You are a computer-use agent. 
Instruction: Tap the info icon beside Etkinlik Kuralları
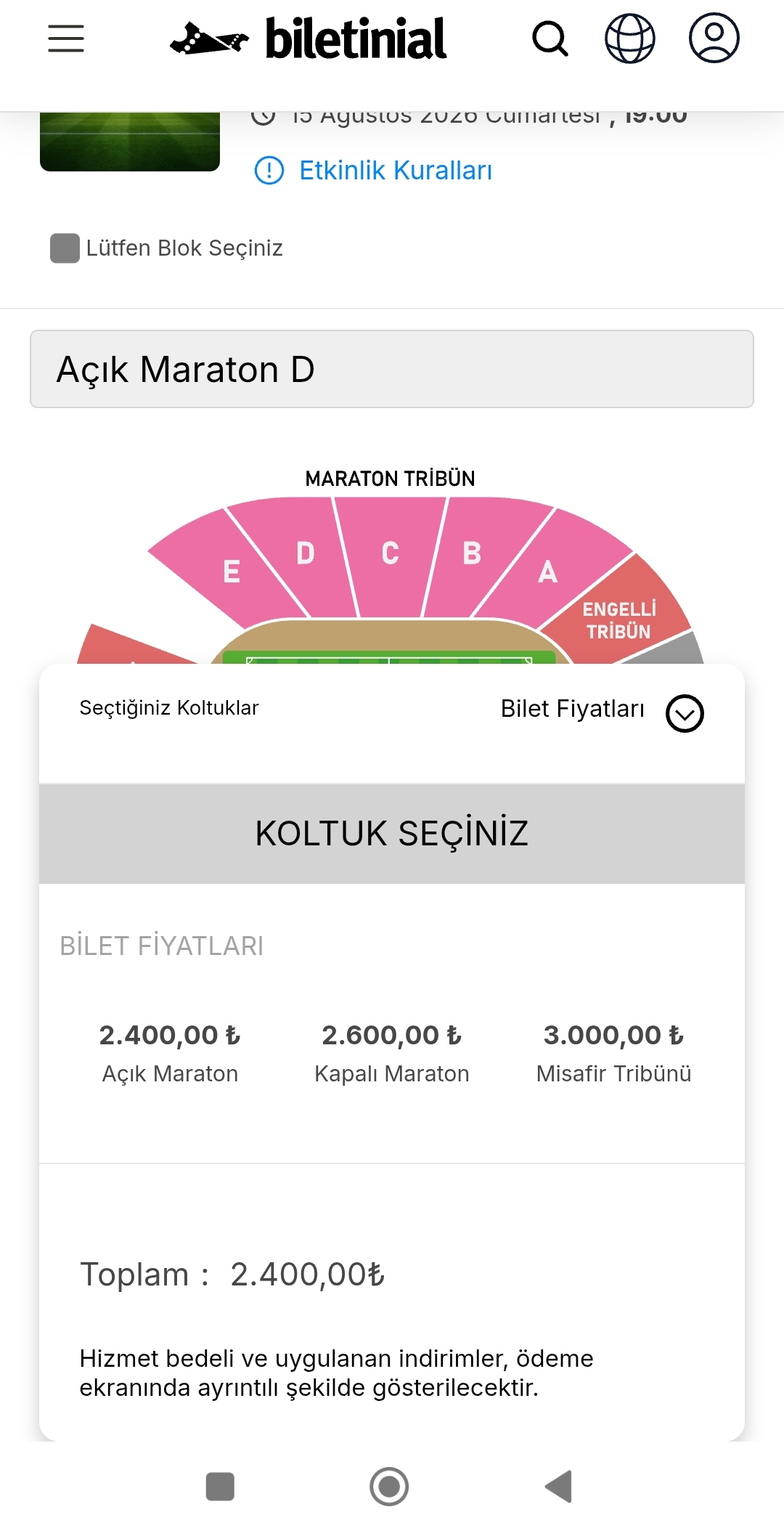click(269, 171)
